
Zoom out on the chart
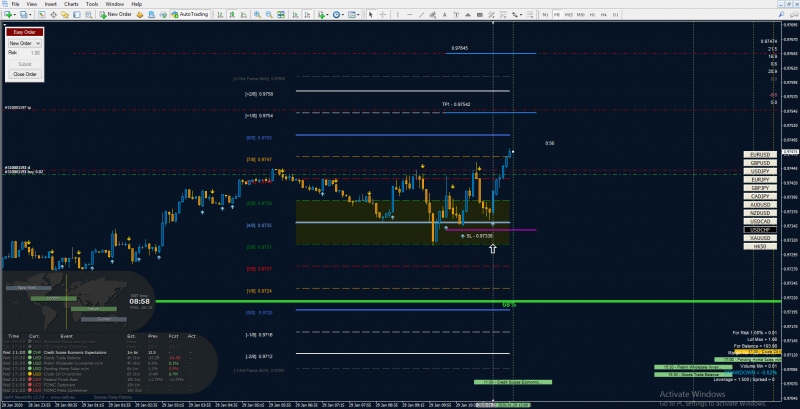pyautogui.click(x=269, y=15)
